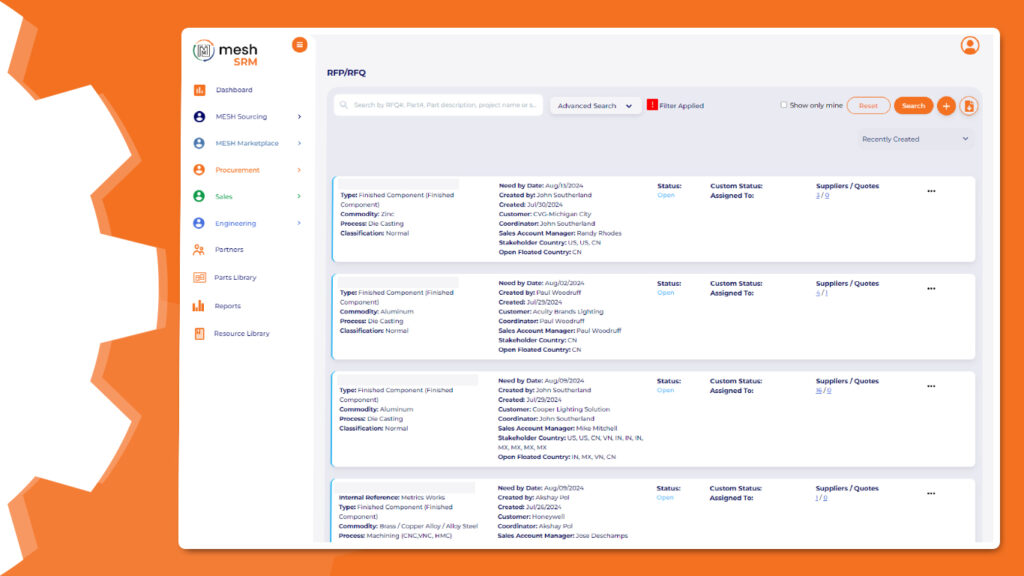Viewport: 1024px width, 576px height.
Task: Click the Resource Library book icon
Action: pos(199,333)
